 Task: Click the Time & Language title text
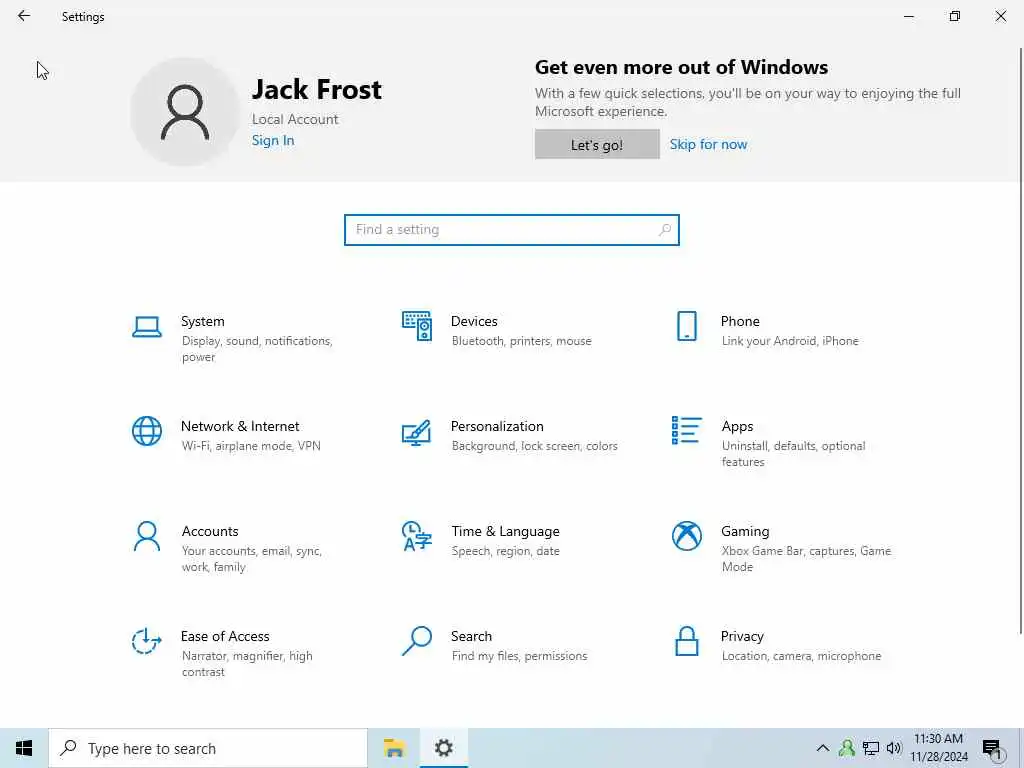pyautogui.click(x=505, y=532)
